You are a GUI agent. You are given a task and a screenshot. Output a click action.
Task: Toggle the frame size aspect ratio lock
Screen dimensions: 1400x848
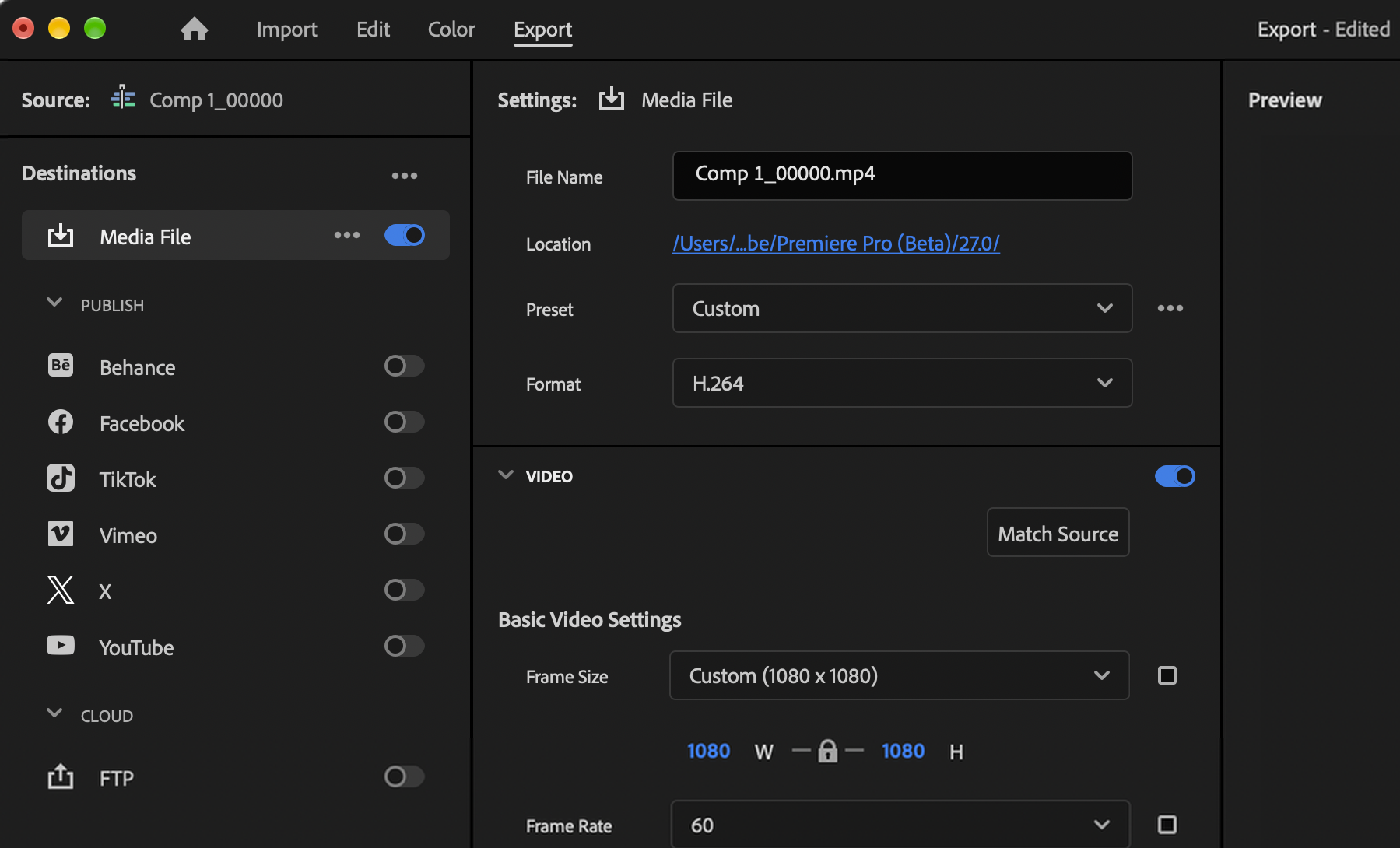(828, 751)
